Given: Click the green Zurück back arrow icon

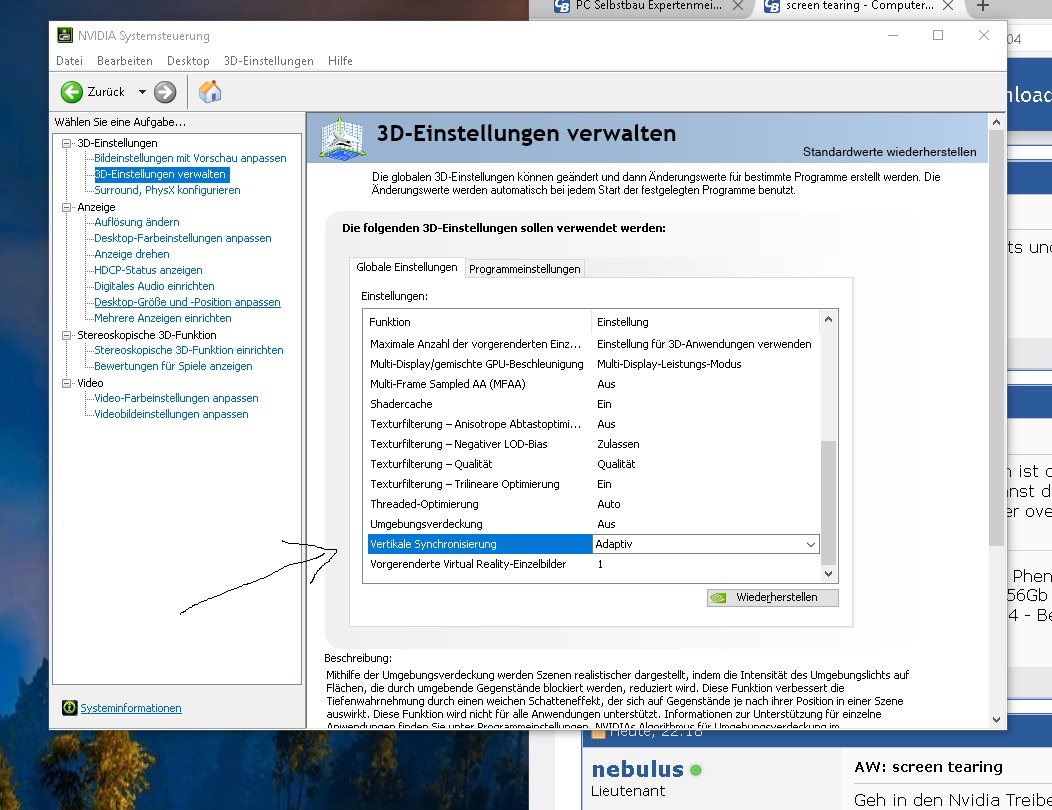Looking at the screenshot, I should pos(72,92).
